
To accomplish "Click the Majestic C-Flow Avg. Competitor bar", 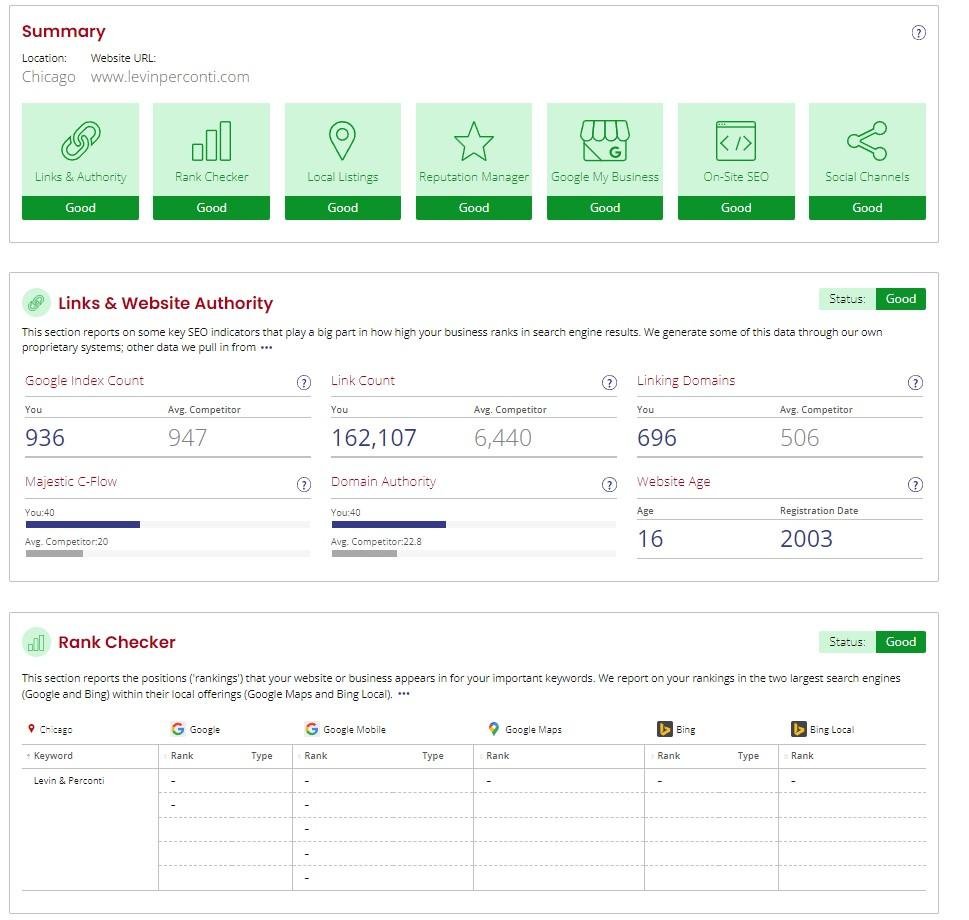I will [54, 554].
